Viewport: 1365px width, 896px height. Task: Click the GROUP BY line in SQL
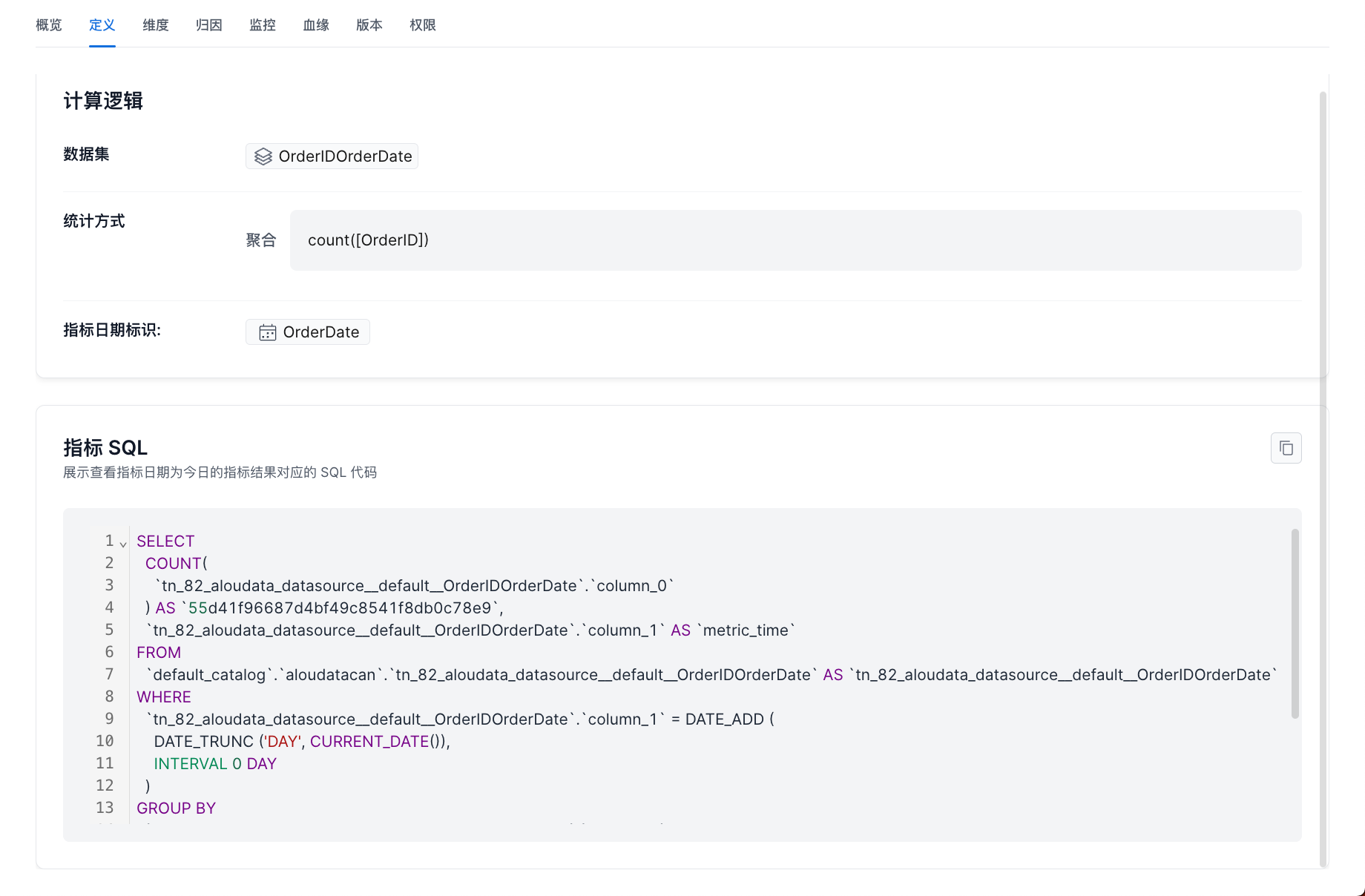(176, 808)
